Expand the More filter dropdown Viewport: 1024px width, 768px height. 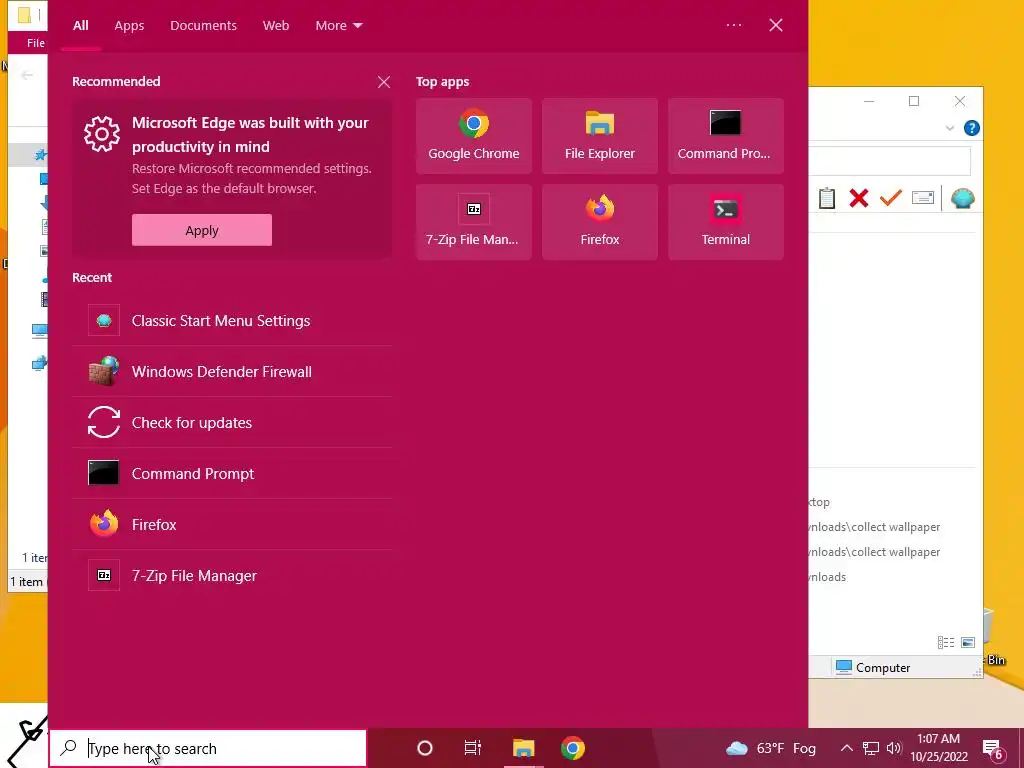pos(338,25)
